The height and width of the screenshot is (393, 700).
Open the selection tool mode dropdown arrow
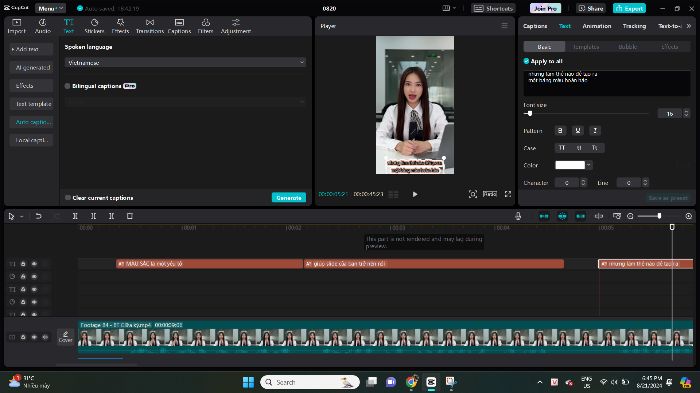pyautogui.click(x=21, y=217)
